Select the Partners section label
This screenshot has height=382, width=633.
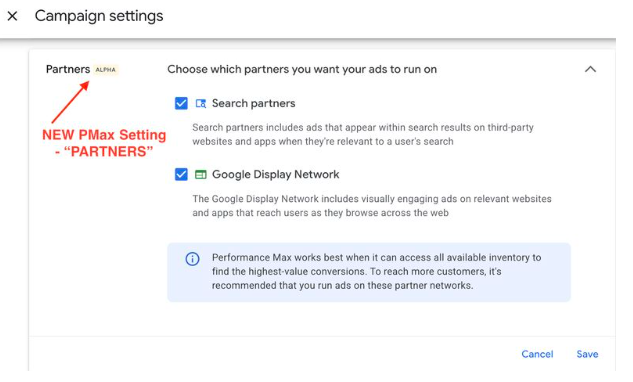[x=68, y=69]
